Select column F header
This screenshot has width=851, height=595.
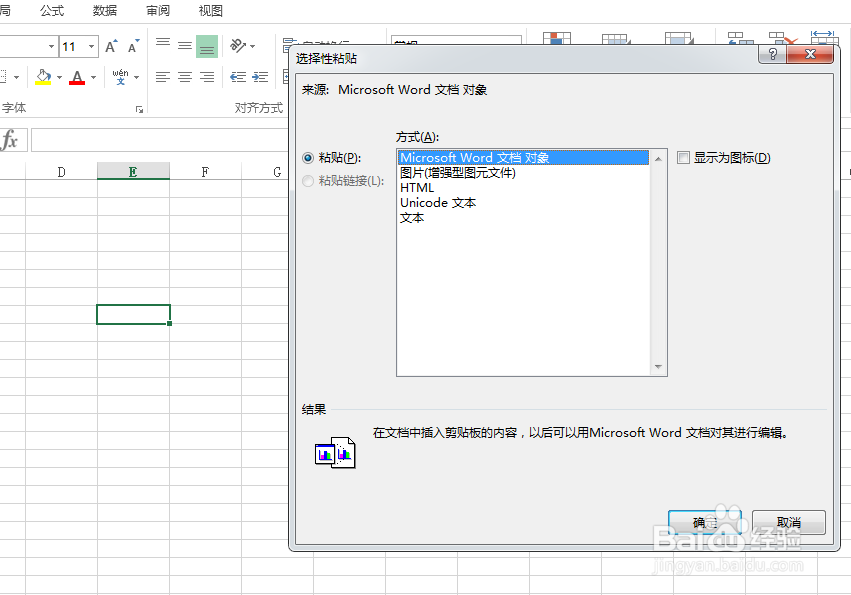(x=205, y=172)
